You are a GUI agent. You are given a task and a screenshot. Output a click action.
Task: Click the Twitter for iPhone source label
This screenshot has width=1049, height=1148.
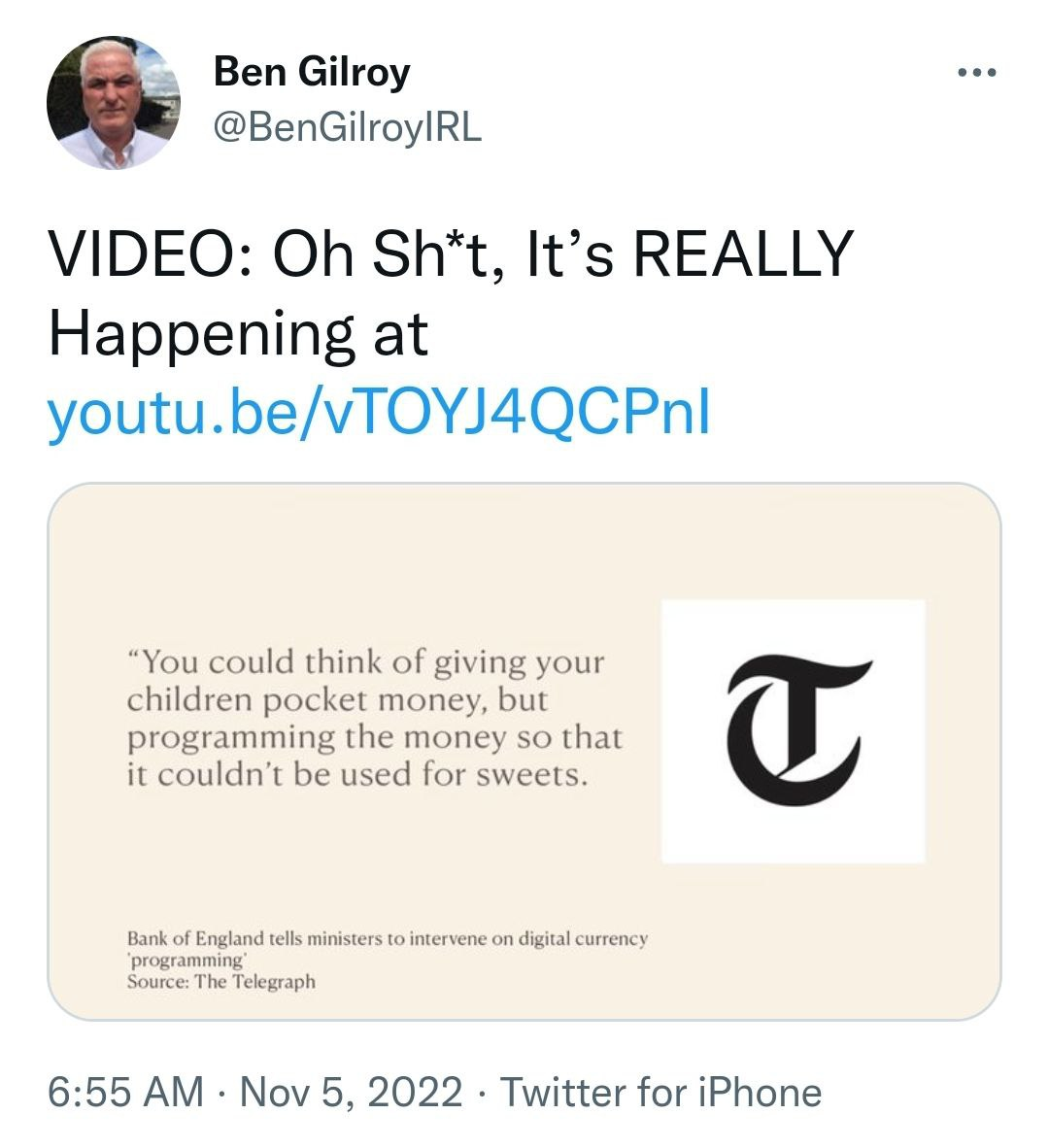click(x=661, y=1092)
